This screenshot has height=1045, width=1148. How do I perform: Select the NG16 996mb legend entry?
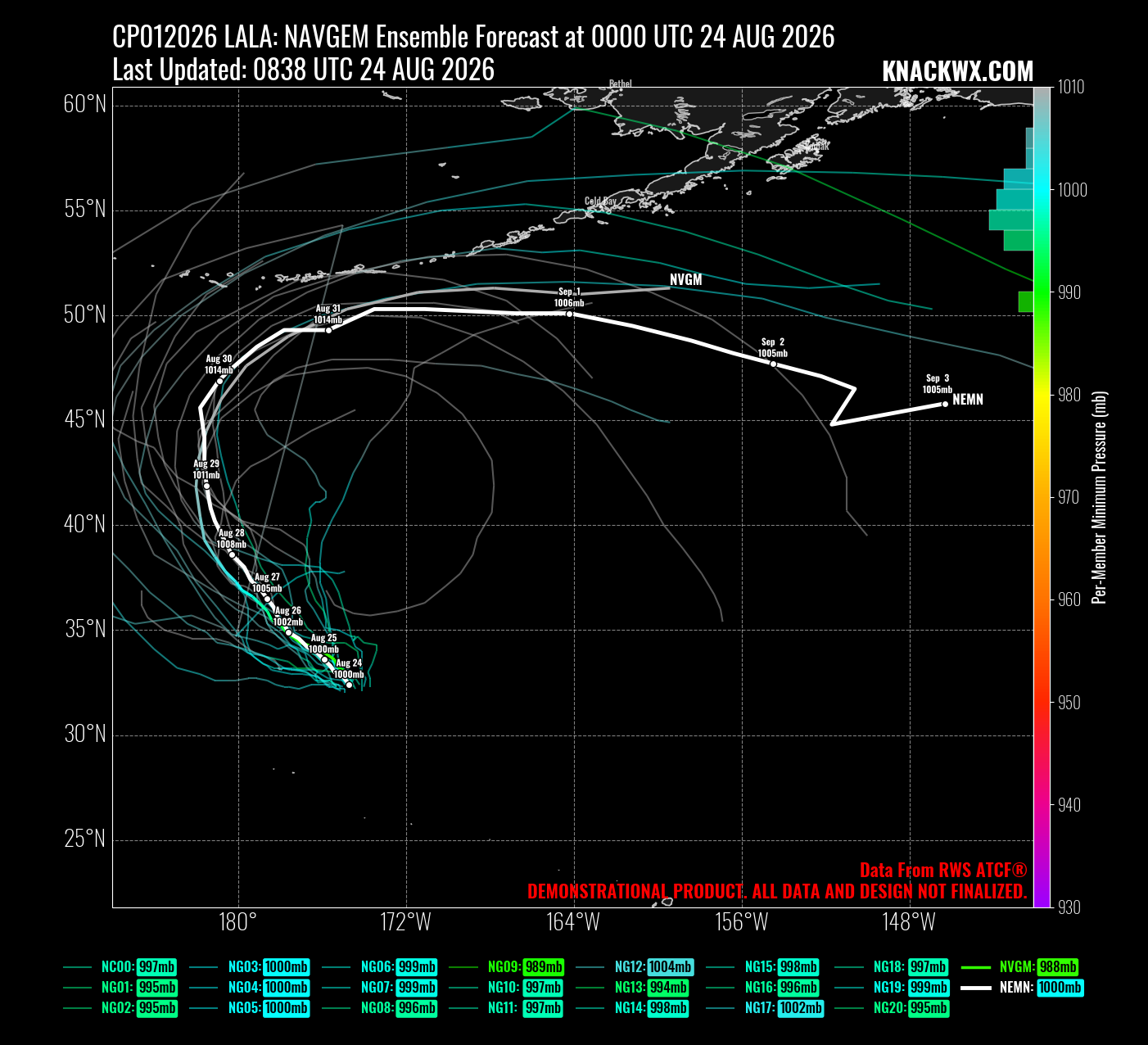coord(762,988)
